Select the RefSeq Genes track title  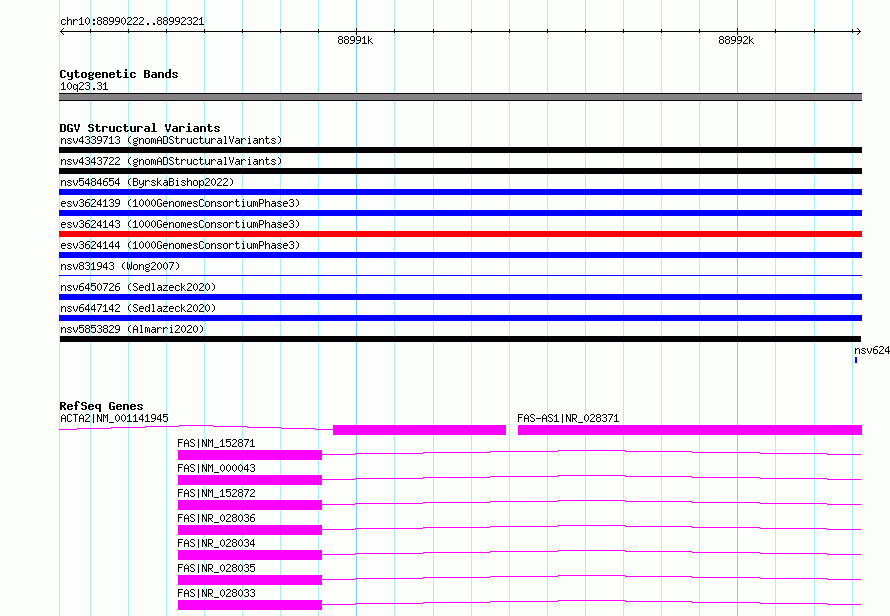click(x=101, y=406)
